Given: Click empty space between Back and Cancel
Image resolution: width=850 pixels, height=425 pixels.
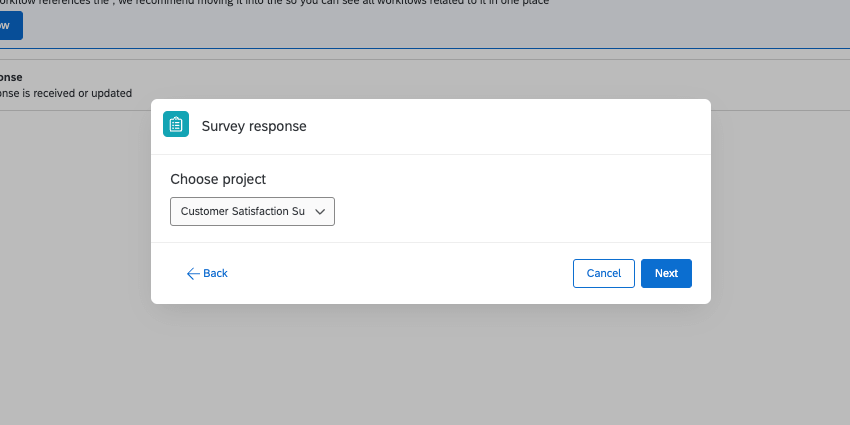Looking at the screenshot, I should [400, 273].
